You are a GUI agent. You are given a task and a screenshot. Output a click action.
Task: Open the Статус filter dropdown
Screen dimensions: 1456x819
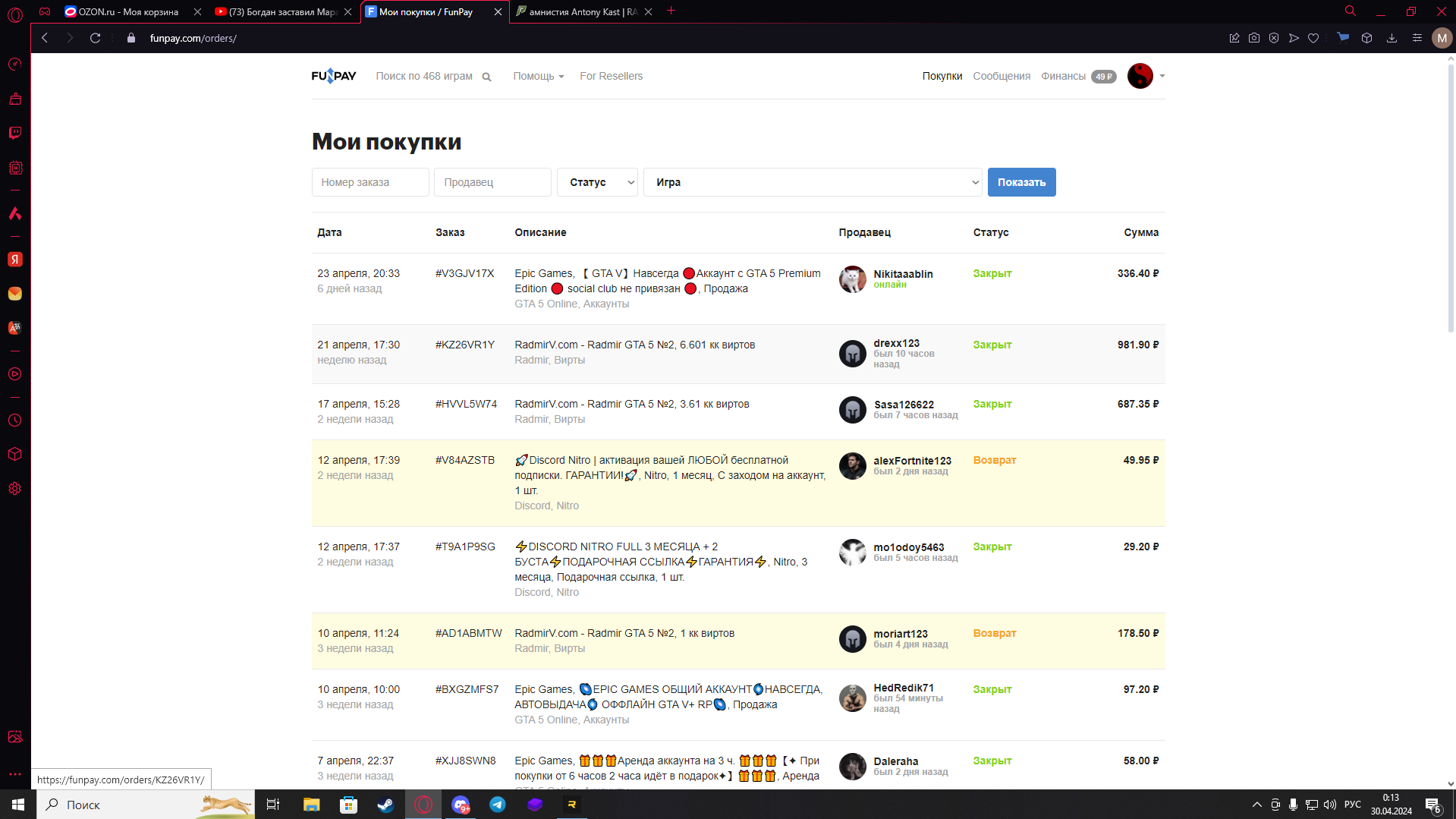598,182
